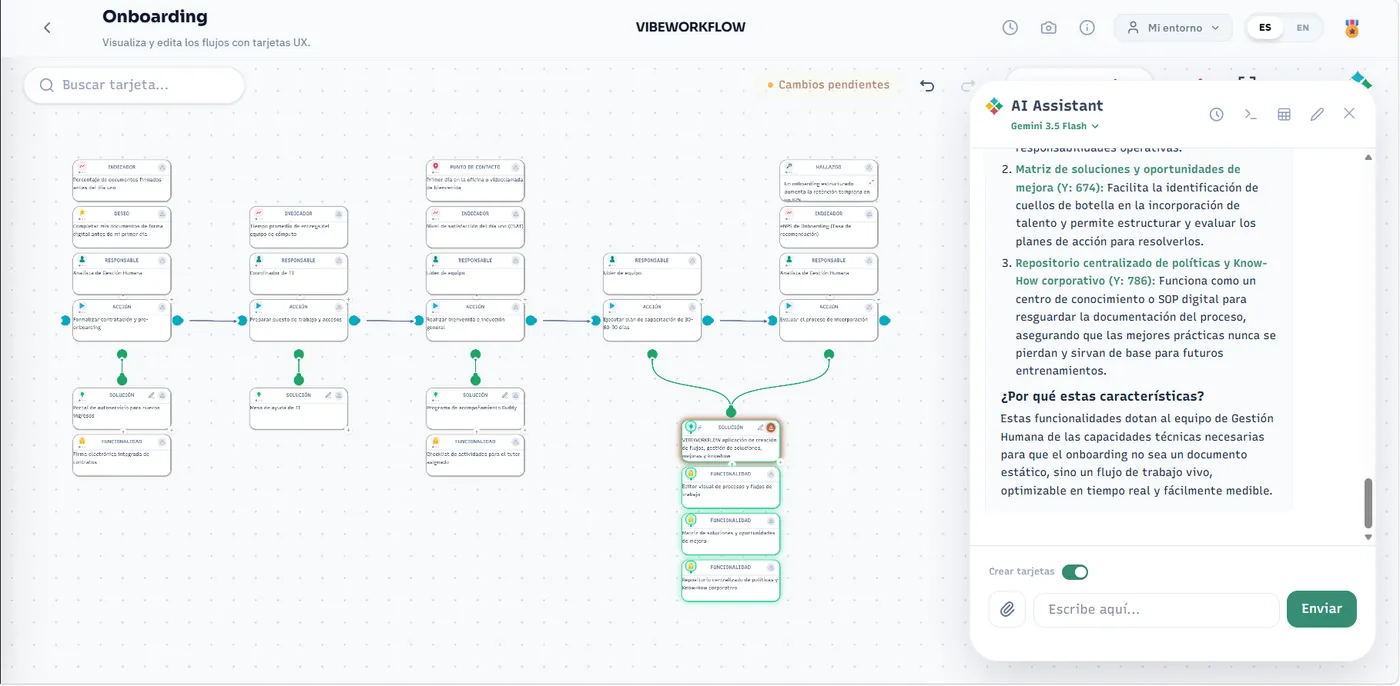Click the green connector above Mesa de ayuda card

(298, 379)
